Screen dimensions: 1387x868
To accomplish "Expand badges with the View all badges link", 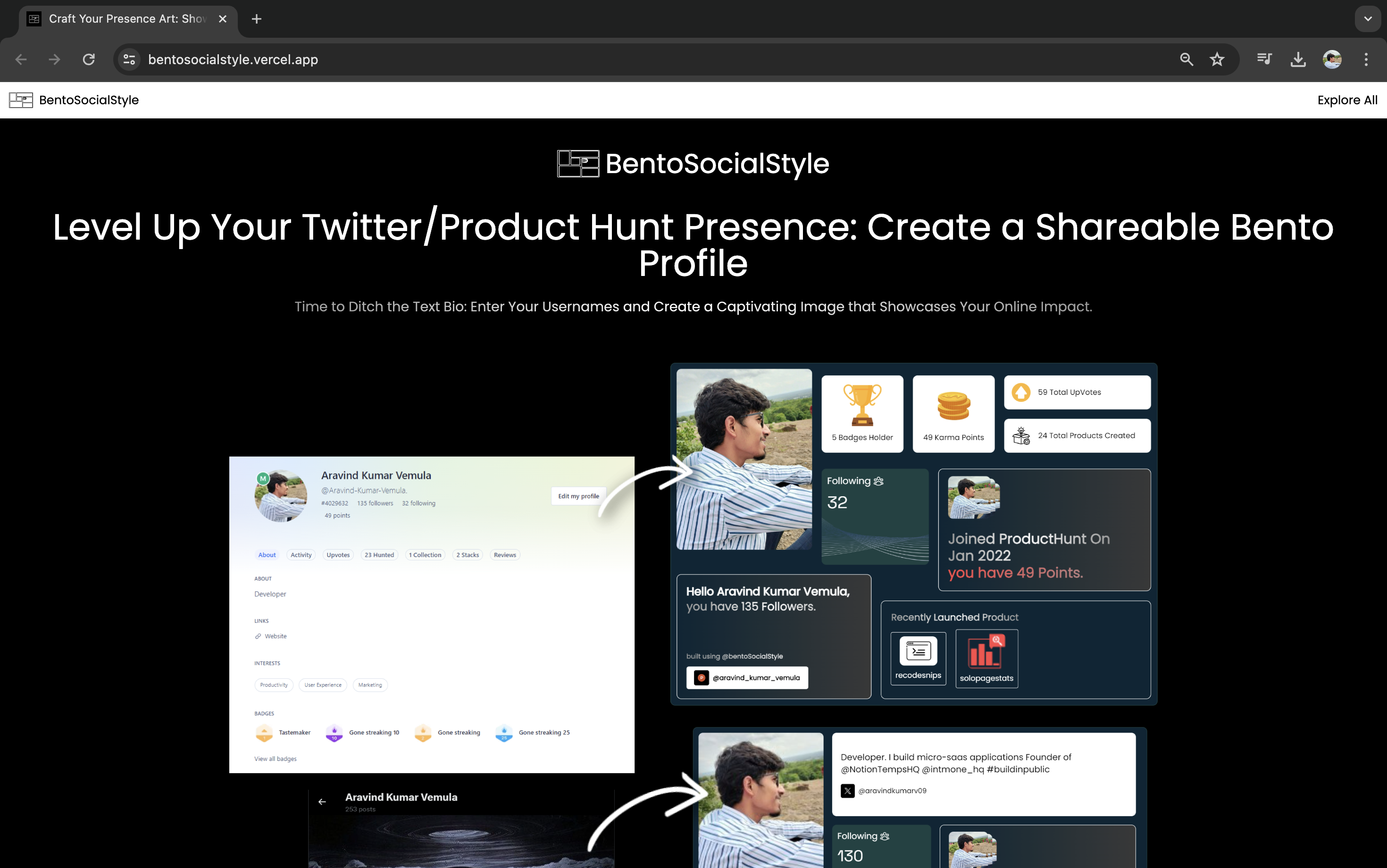I will pyautogui.click(x=275, y=759).
